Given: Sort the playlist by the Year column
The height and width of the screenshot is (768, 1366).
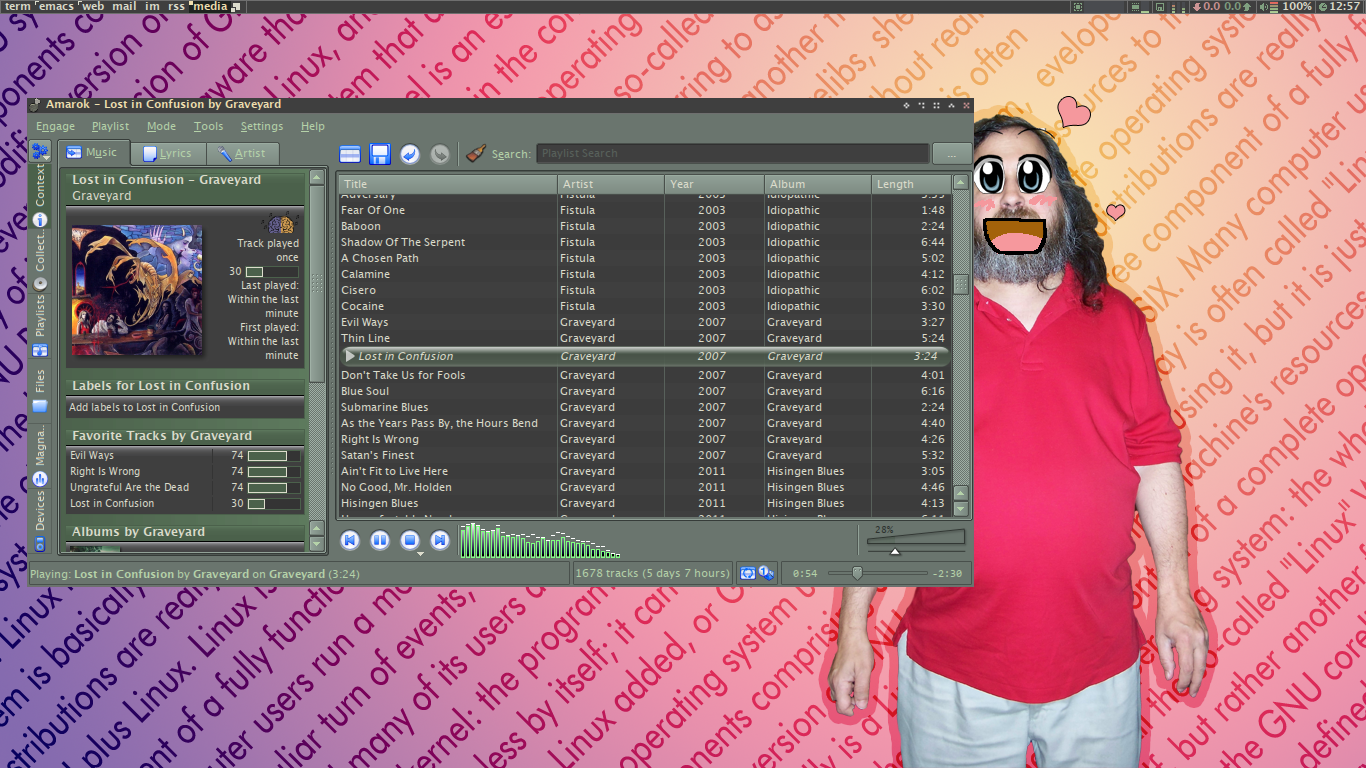Looking at the screenshot, I should (715, 184).
